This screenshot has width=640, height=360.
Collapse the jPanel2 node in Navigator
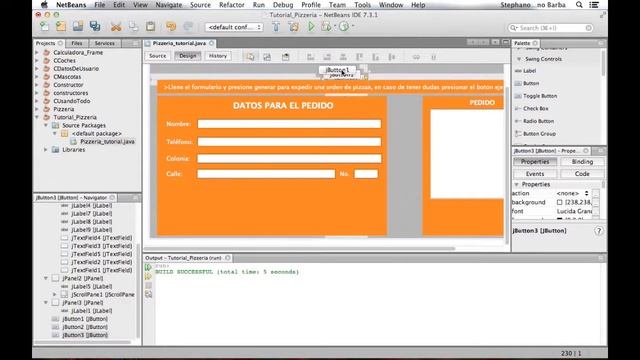coord(46,278)
